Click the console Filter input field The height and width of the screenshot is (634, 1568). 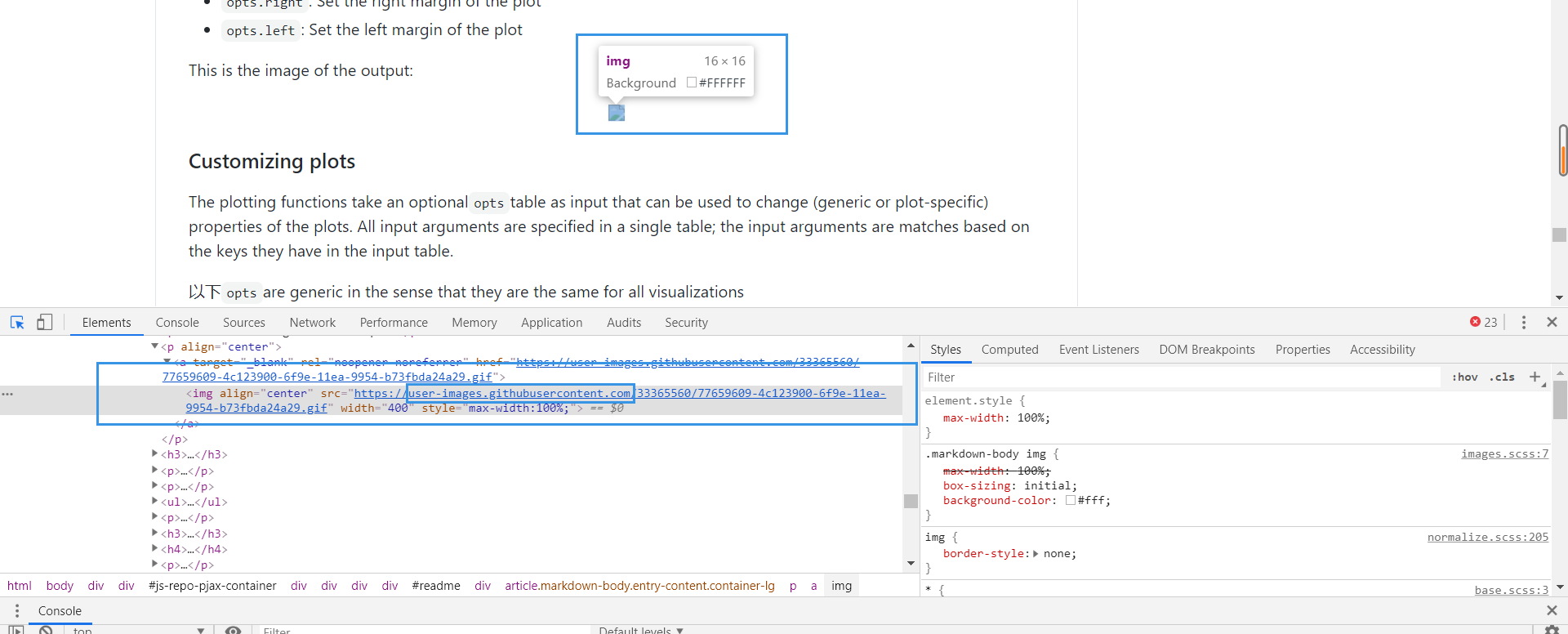point(425,630)
